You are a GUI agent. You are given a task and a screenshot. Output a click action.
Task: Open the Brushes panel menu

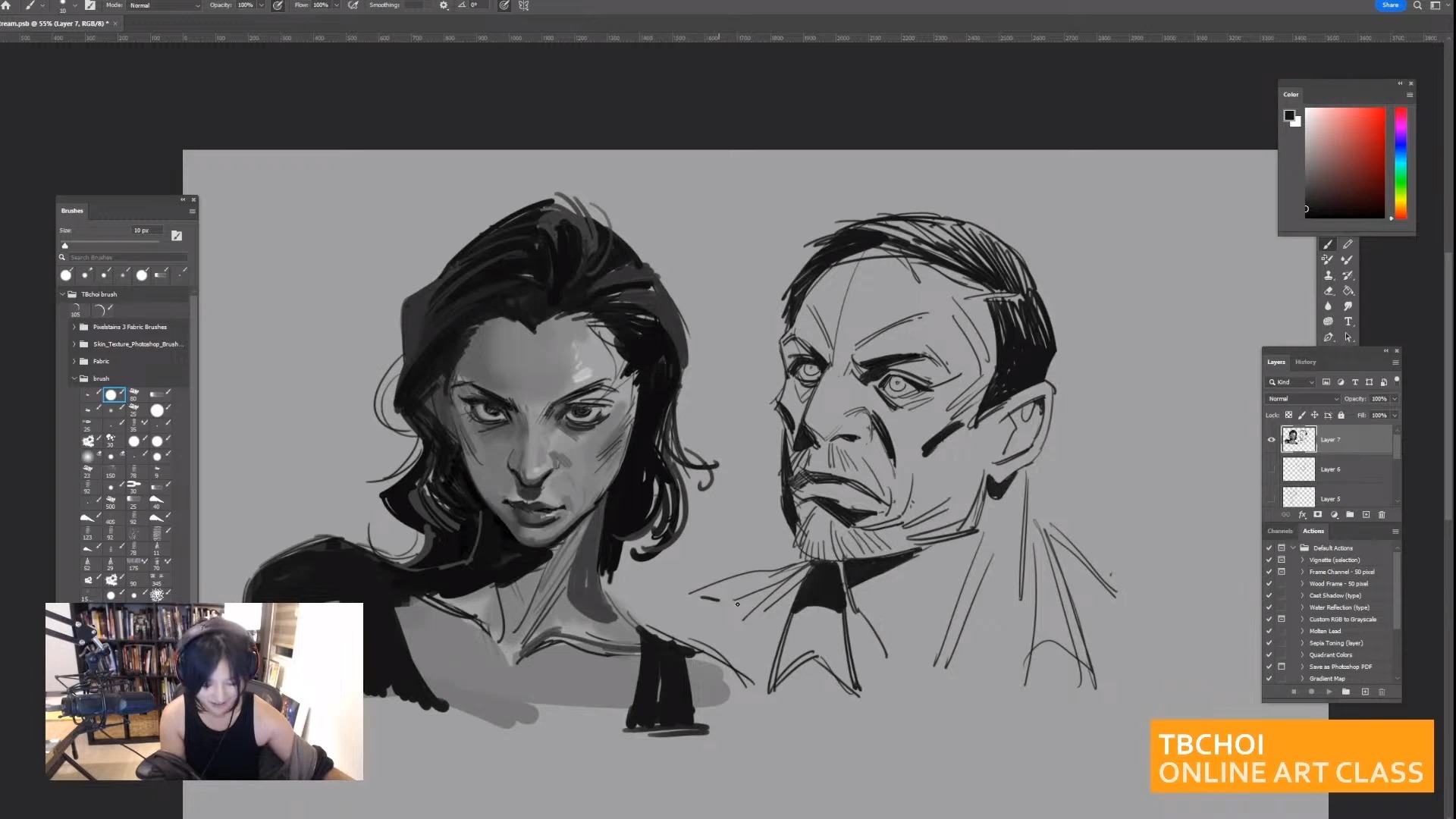[193, 211]
